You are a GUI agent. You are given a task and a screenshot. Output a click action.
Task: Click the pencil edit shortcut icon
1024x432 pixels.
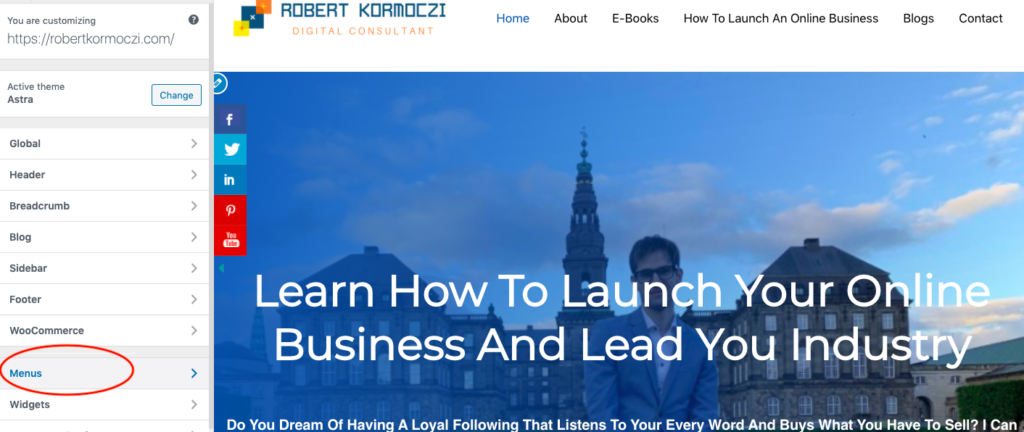[x=219, y=84]
